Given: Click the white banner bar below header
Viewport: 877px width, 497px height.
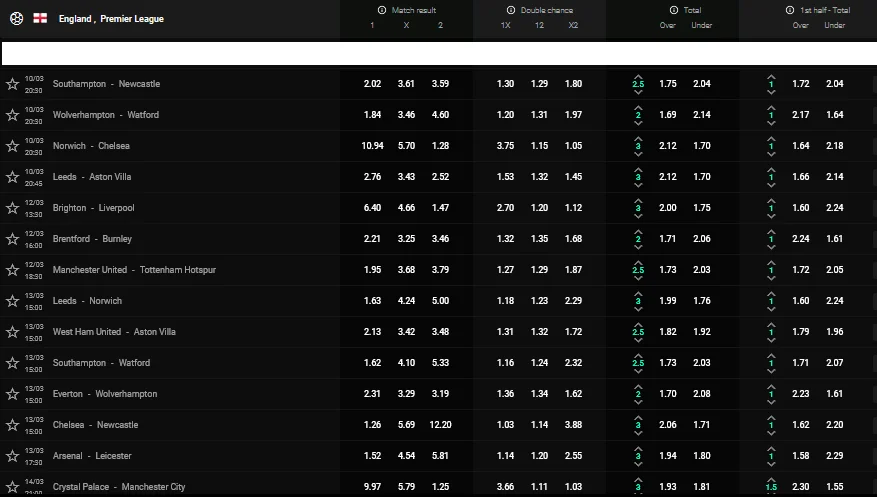Looking at the screenshot, I should click(438, 53).
